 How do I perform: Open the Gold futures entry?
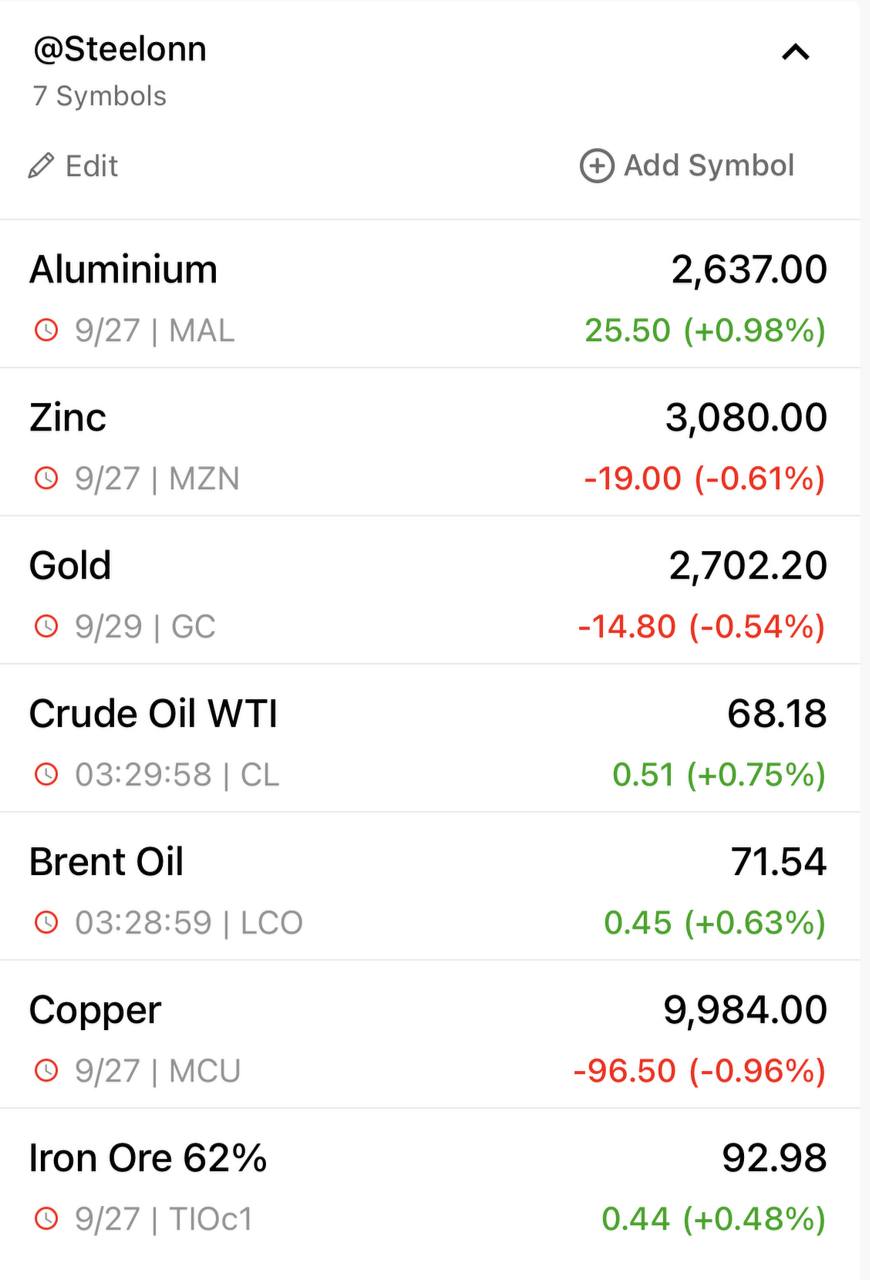pyautogui.click(x=430, y=590)
